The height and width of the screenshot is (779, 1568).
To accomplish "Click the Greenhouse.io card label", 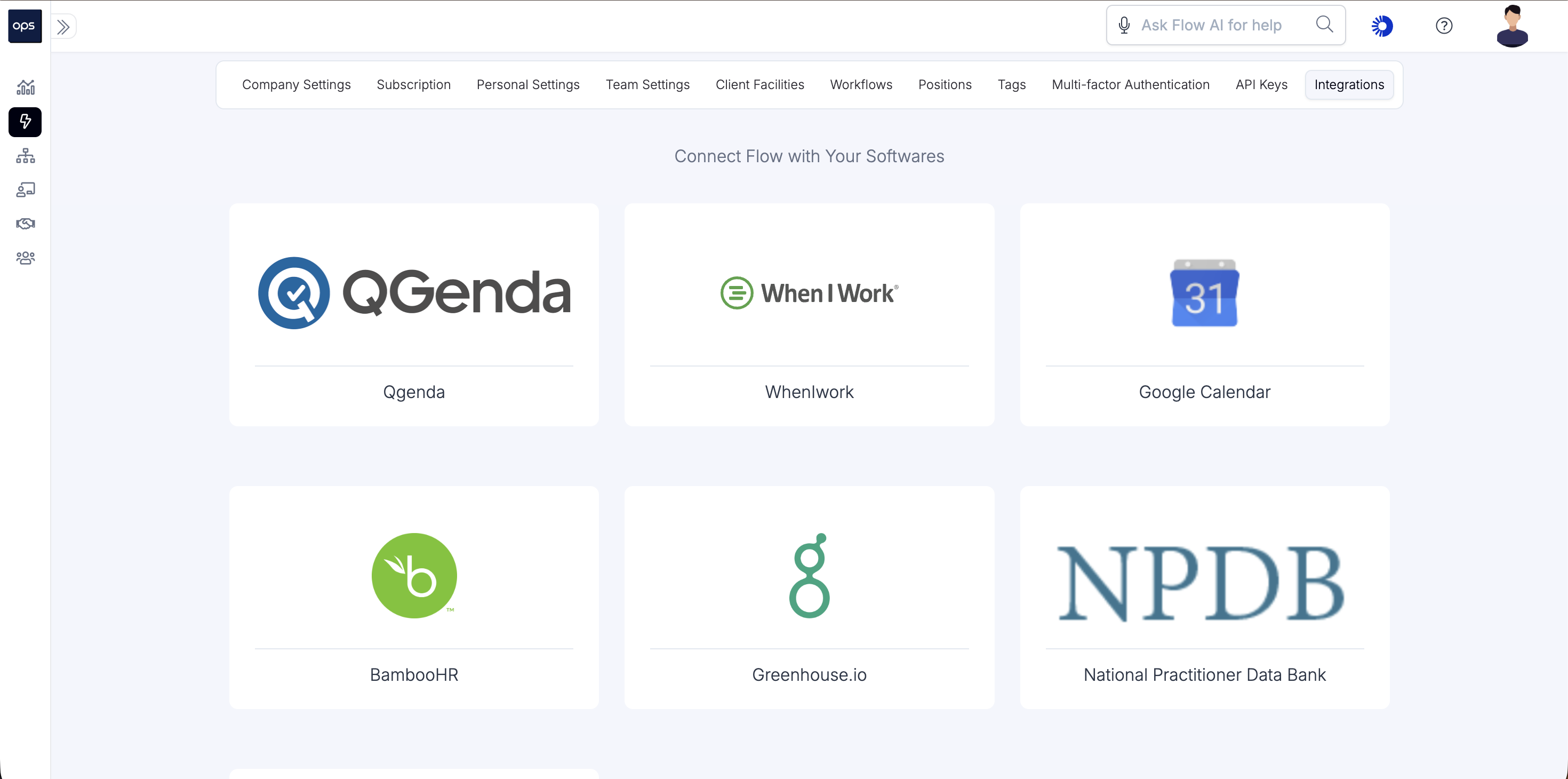I will point(809,674).
